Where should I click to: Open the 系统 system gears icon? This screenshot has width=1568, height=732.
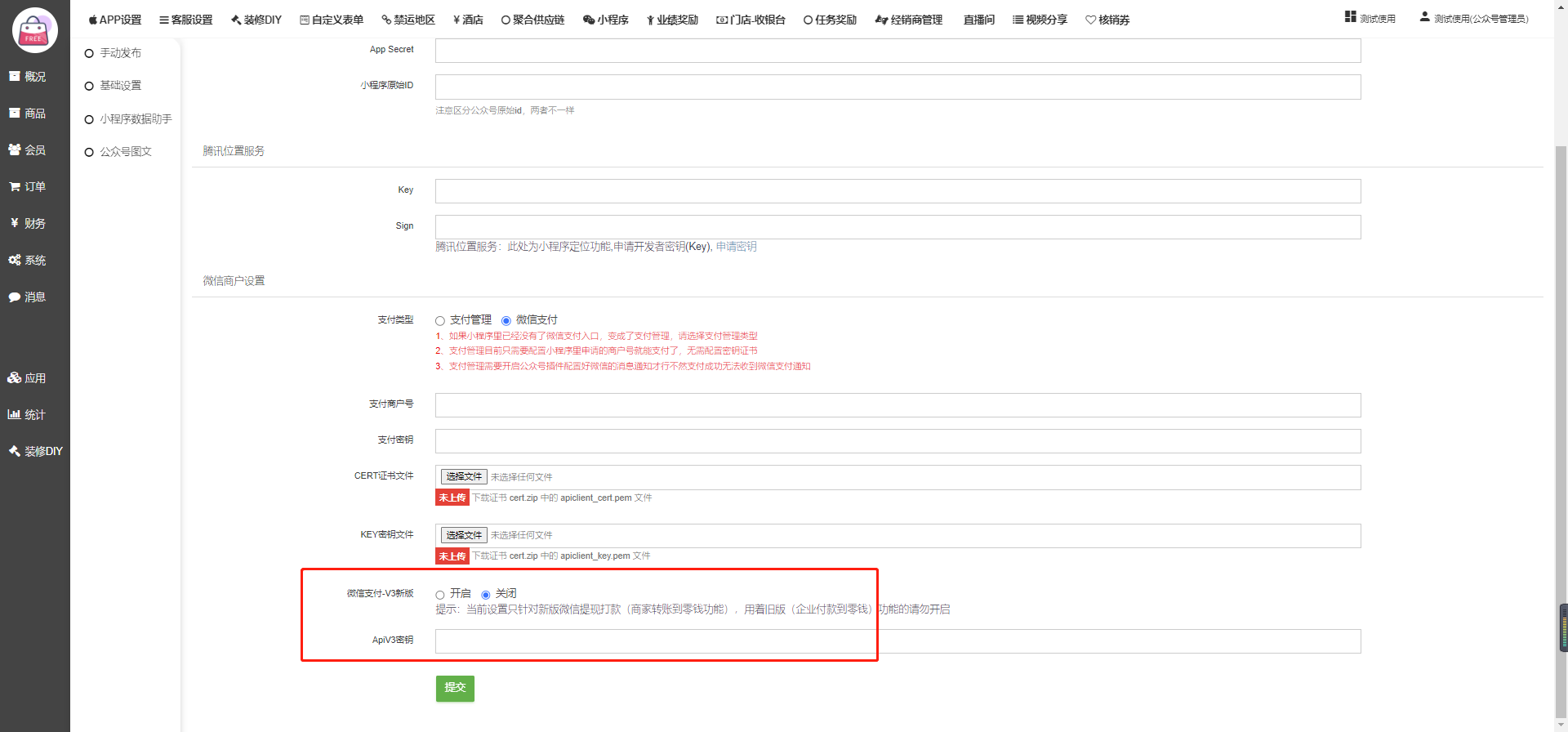tap(15, 261)
